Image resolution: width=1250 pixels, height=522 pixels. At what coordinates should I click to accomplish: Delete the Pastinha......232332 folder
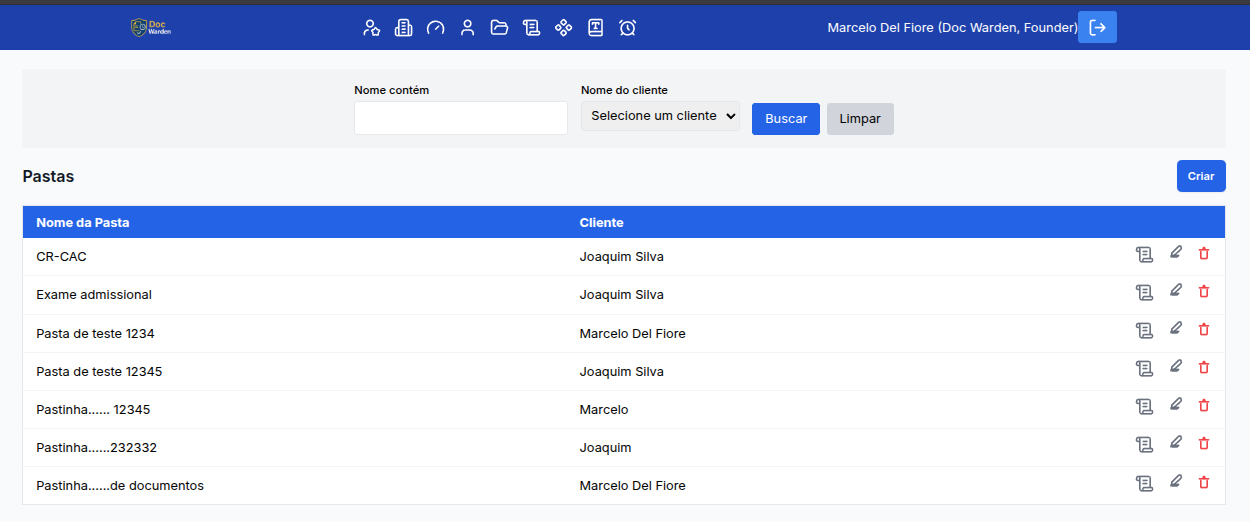pos(1204,444)
